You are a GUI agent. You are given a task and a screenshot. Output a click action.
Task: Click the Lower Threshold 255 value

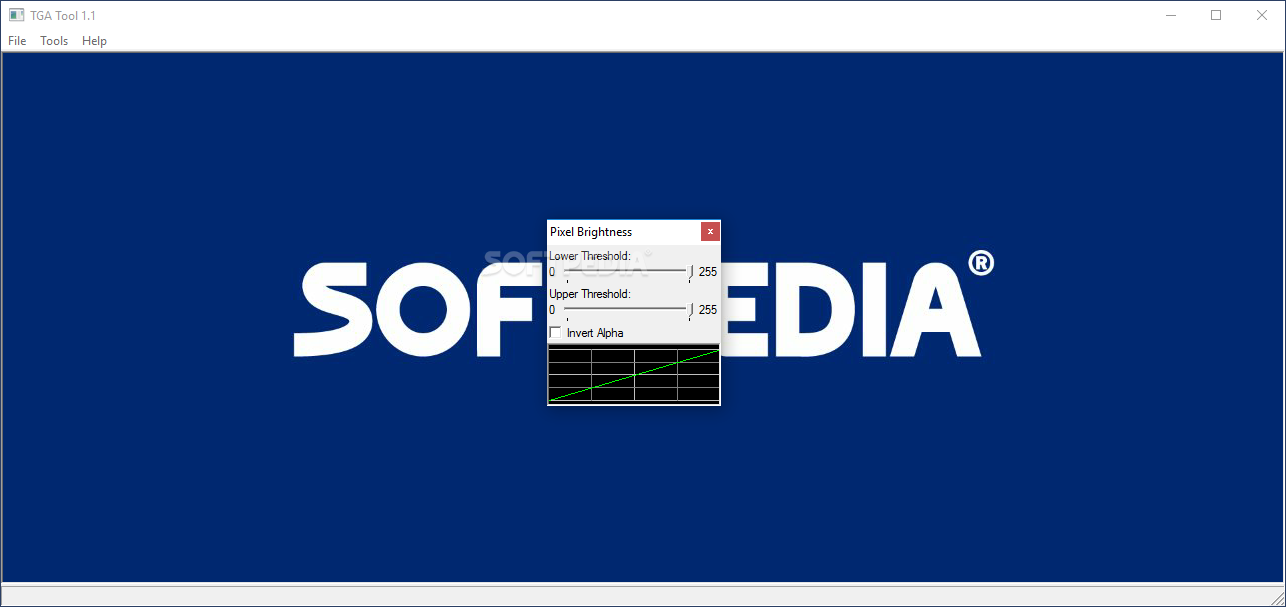[x=708, y=272]
